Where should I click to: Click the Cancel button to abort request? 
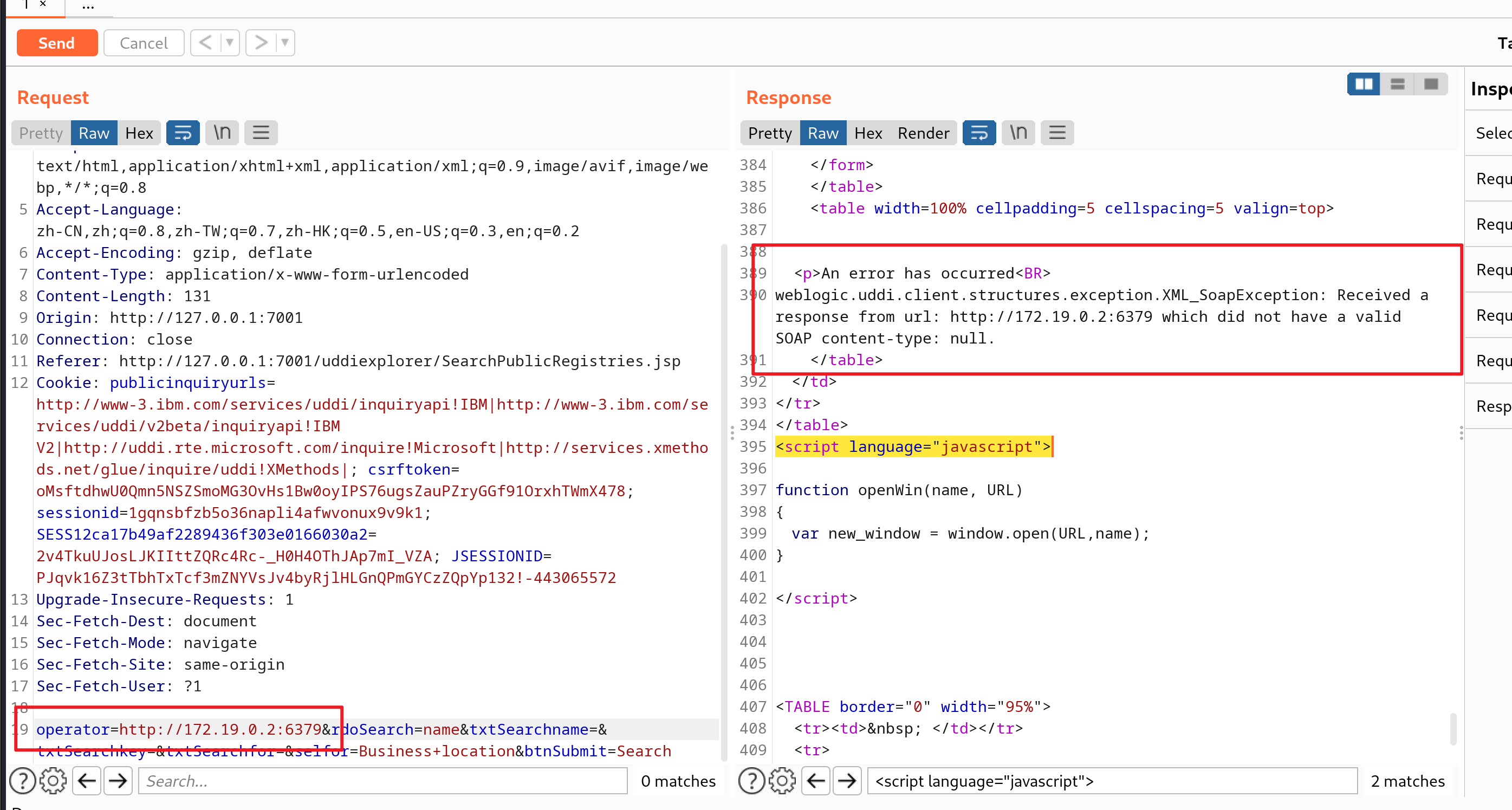click(x=144, y=43)
